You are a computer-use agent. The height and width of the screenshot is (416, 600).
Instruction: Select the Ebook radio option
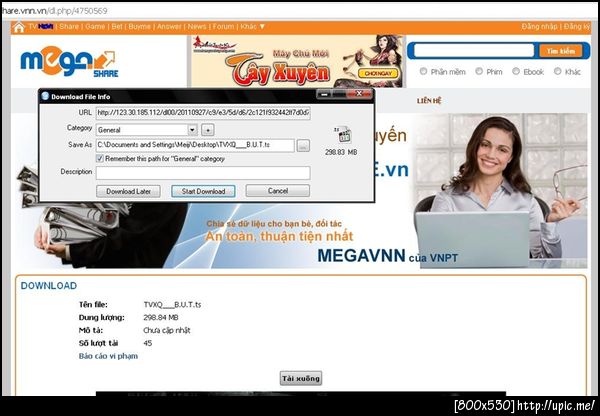click(x=516, y=71)
